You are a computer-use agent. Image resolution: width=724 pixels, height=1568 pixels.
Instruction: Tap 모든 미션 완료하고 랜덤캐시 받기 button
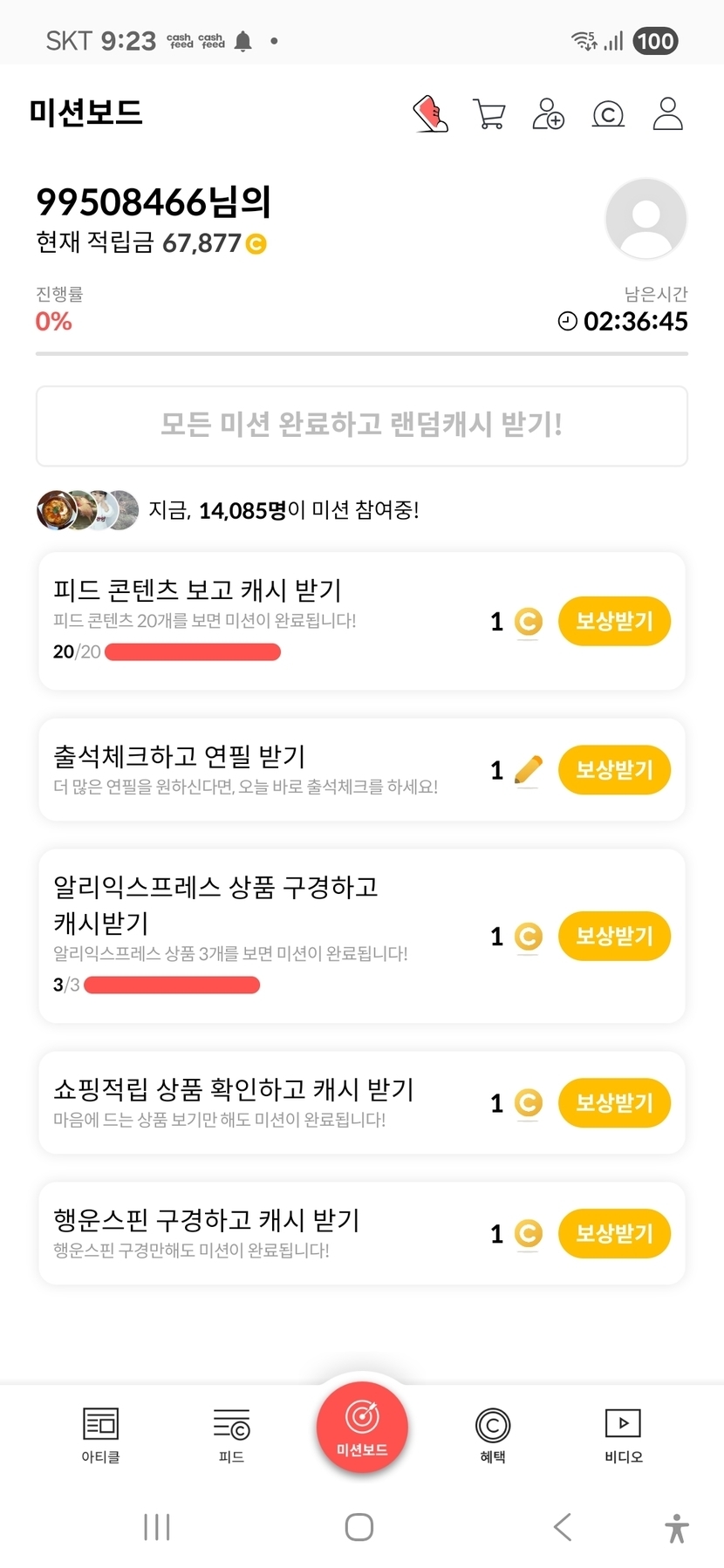click(x=362, y=426)
